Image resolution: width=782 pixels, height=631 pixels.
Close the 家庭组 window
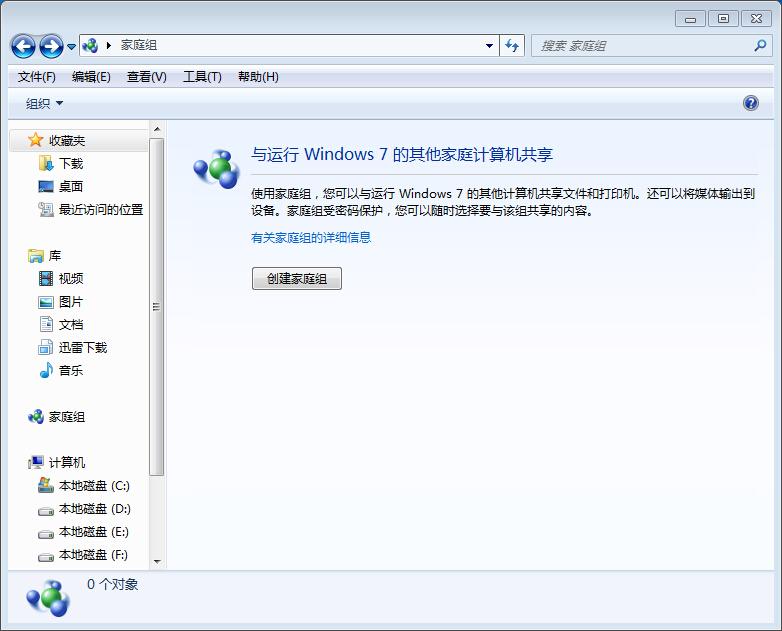click(x=756, y=19)
